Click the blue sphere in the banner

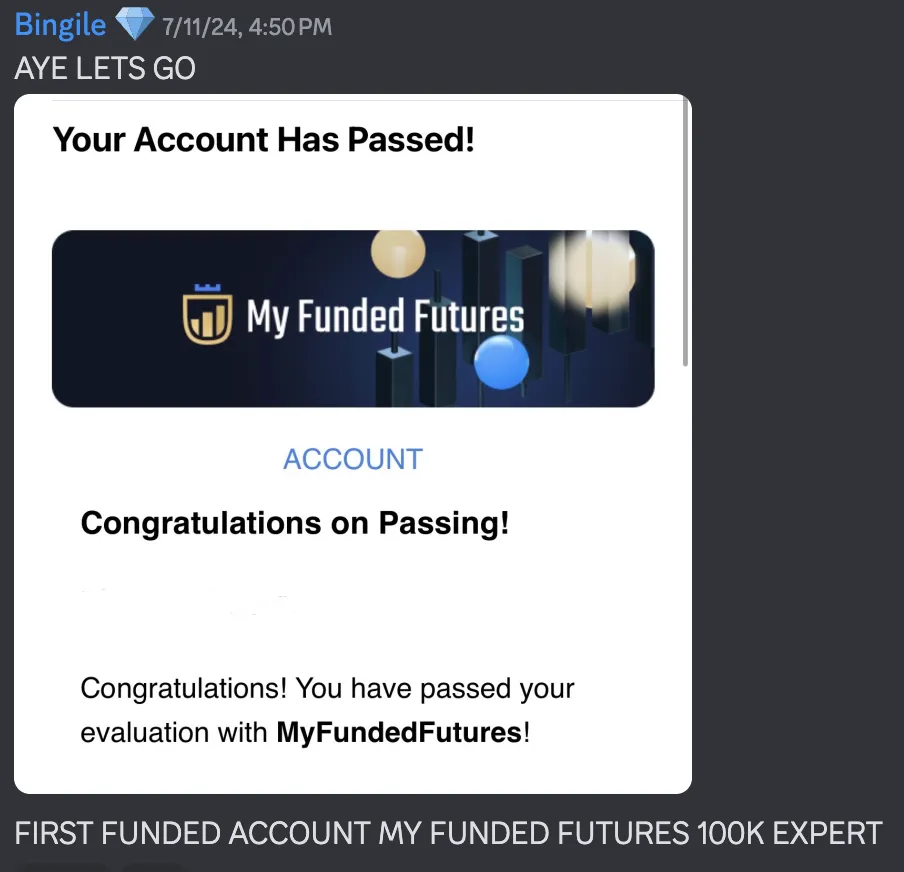[x=501, y=362]
